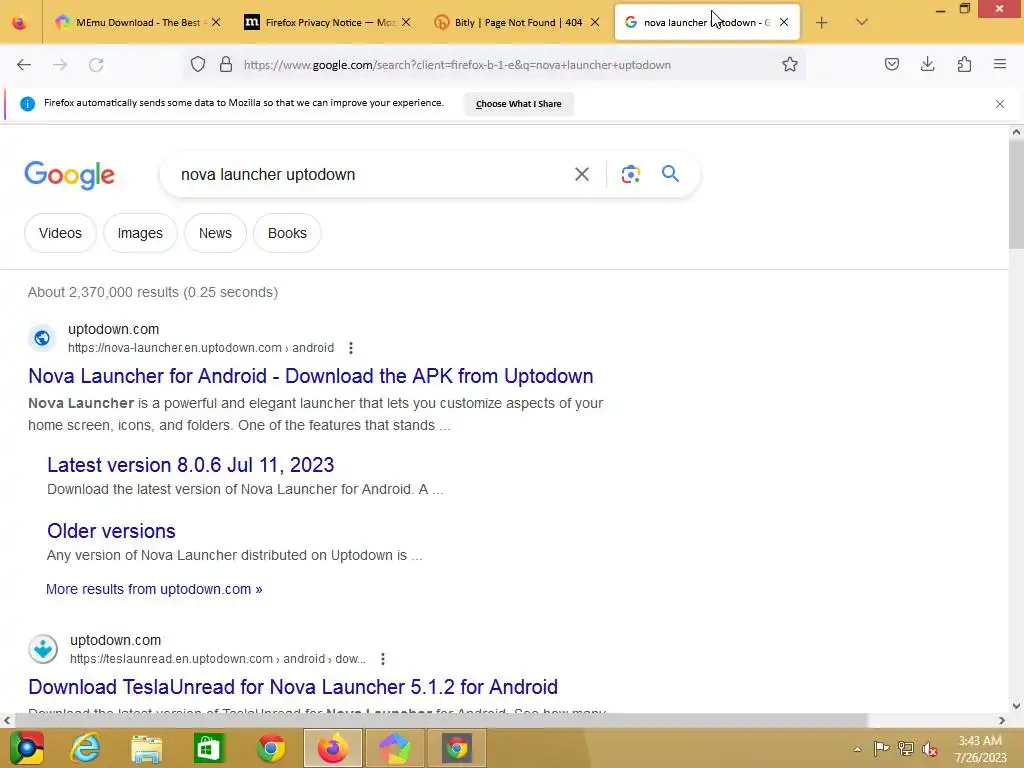Image resolution: width=1024 pixels, height=768 pixels.
Task: Open the Extensions menu
Action: coord(964,65)
